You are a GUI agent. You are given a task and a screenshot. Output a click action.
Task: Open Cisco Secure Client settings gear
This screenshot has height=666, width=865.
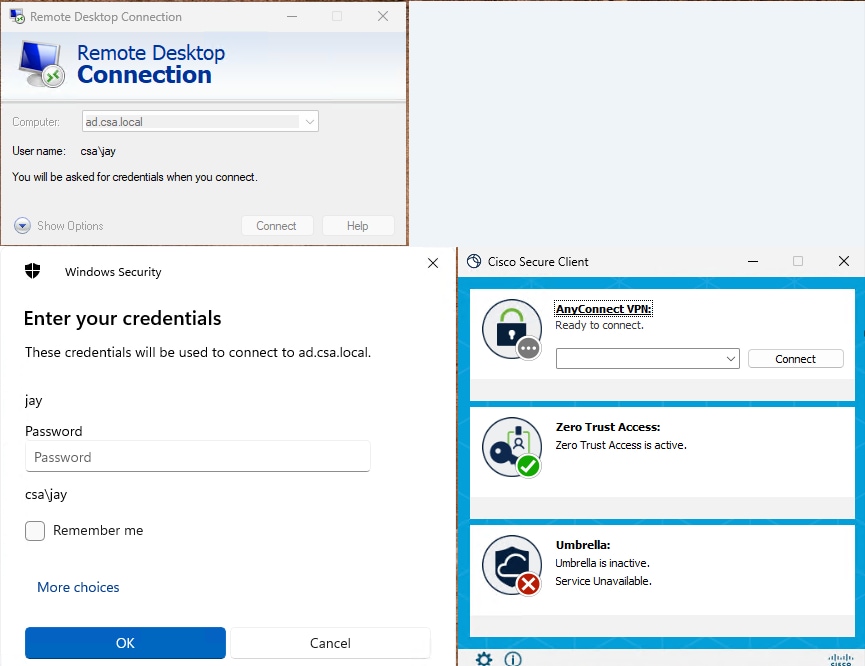coord(484,659)
